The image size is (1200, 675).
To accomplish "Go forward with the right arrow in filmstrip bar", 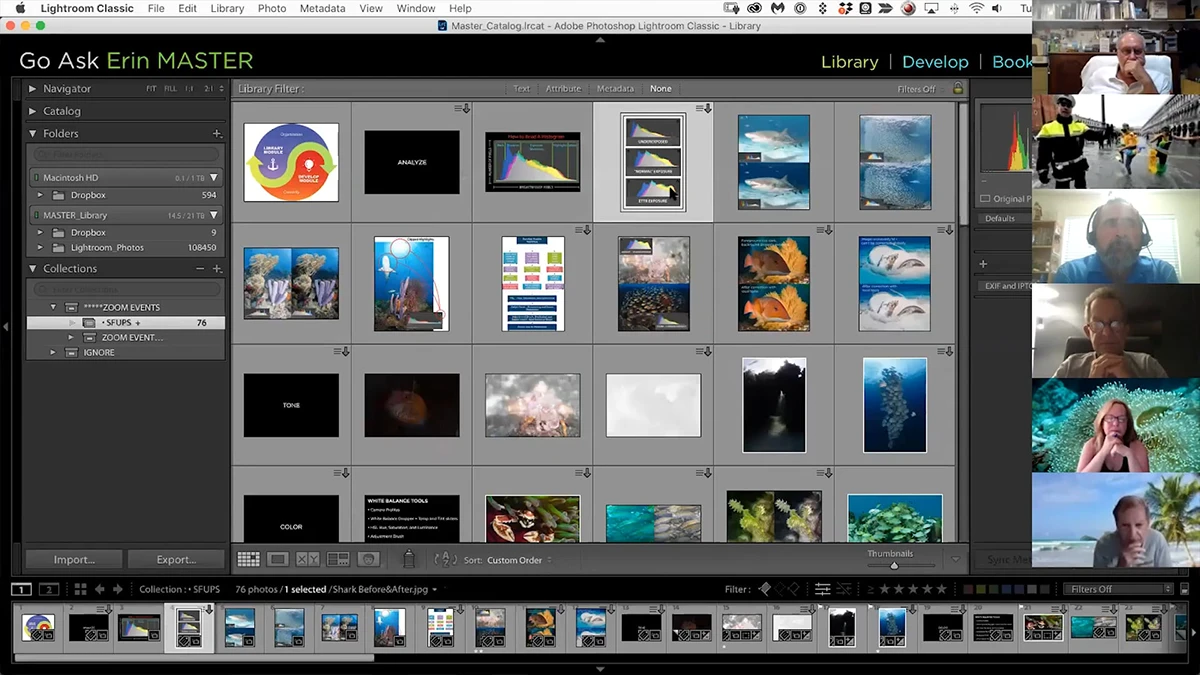I will [x=117, y=589].
